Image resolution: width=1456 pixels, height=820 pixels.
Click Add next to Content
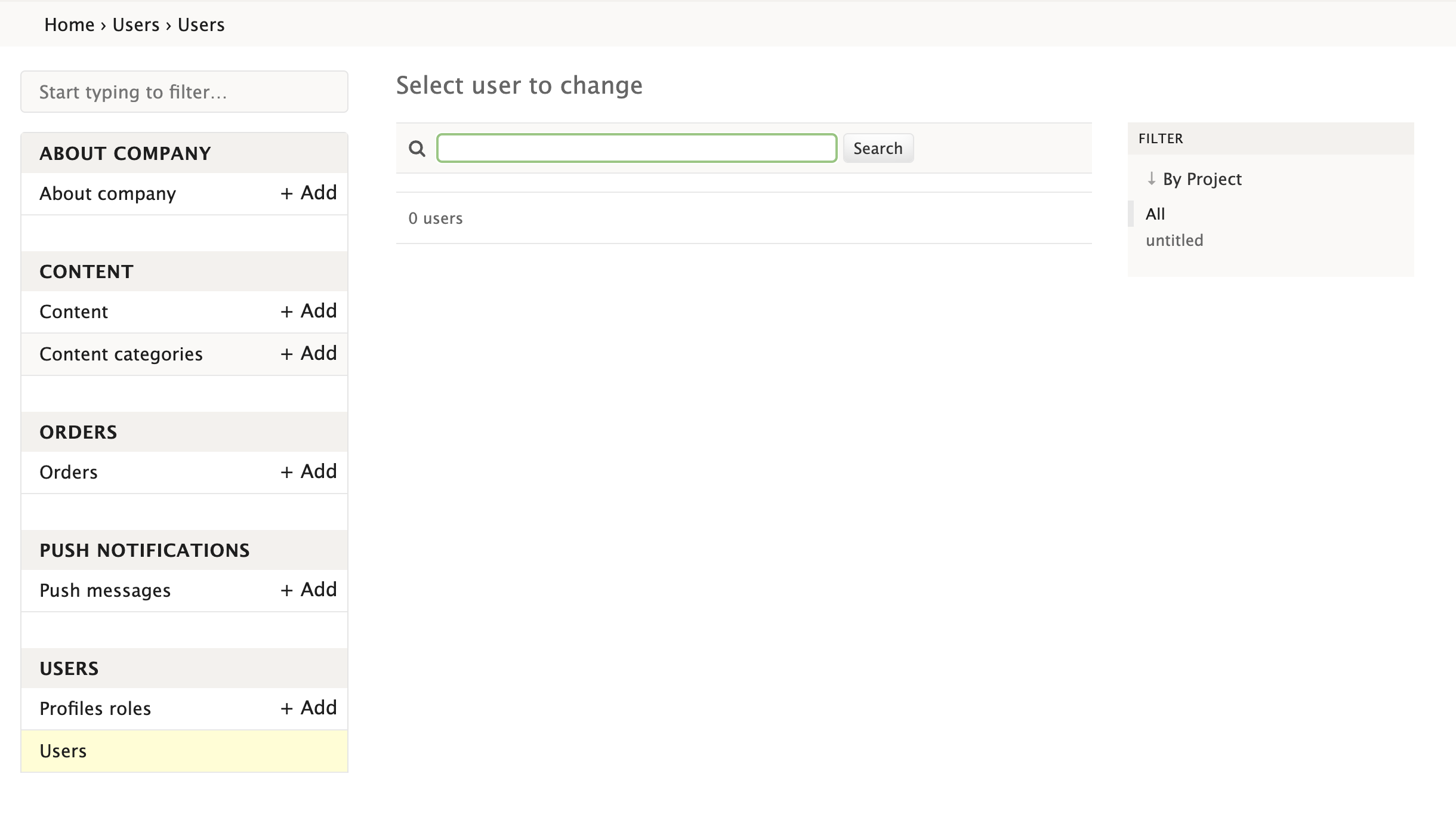309,312
